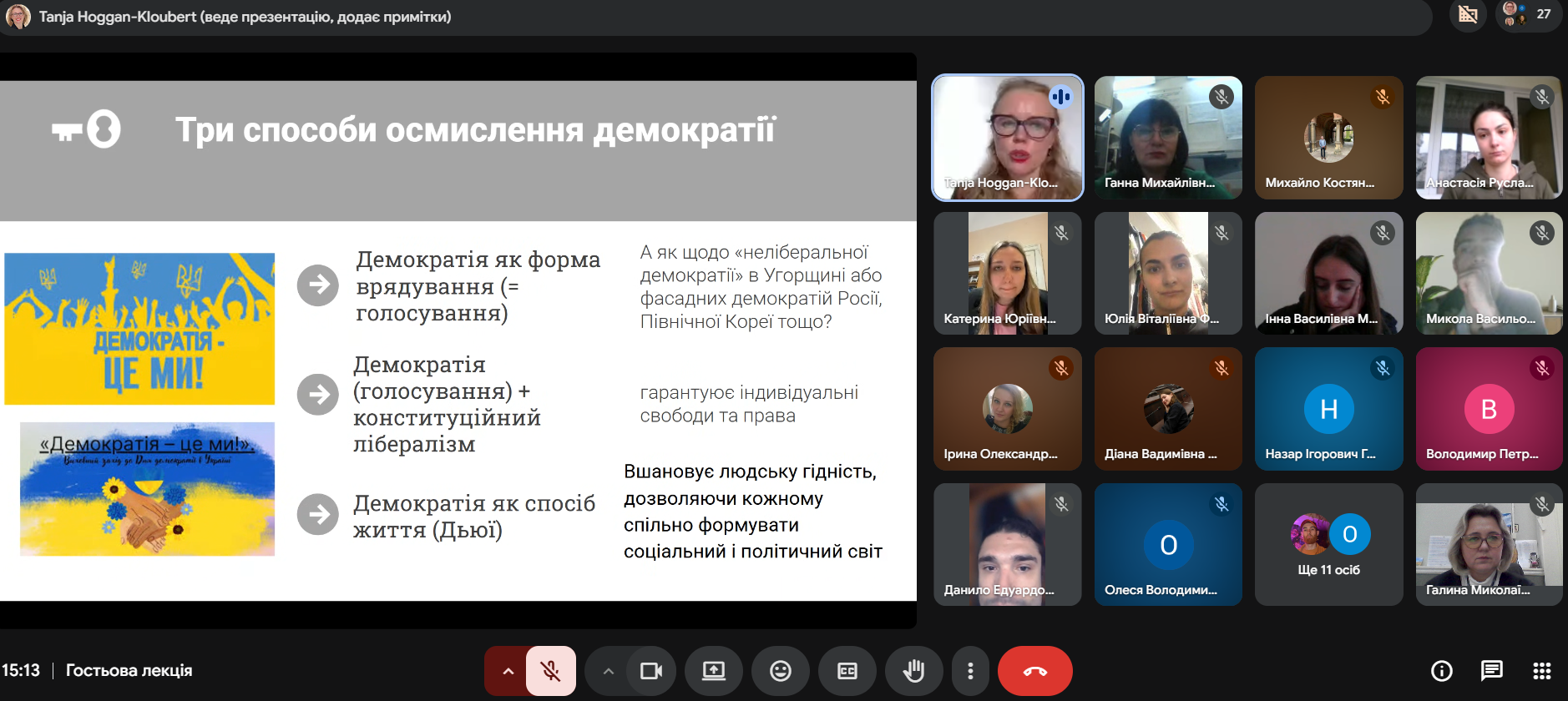
Task: Raise hand using the hand icon
Action: 914,671
